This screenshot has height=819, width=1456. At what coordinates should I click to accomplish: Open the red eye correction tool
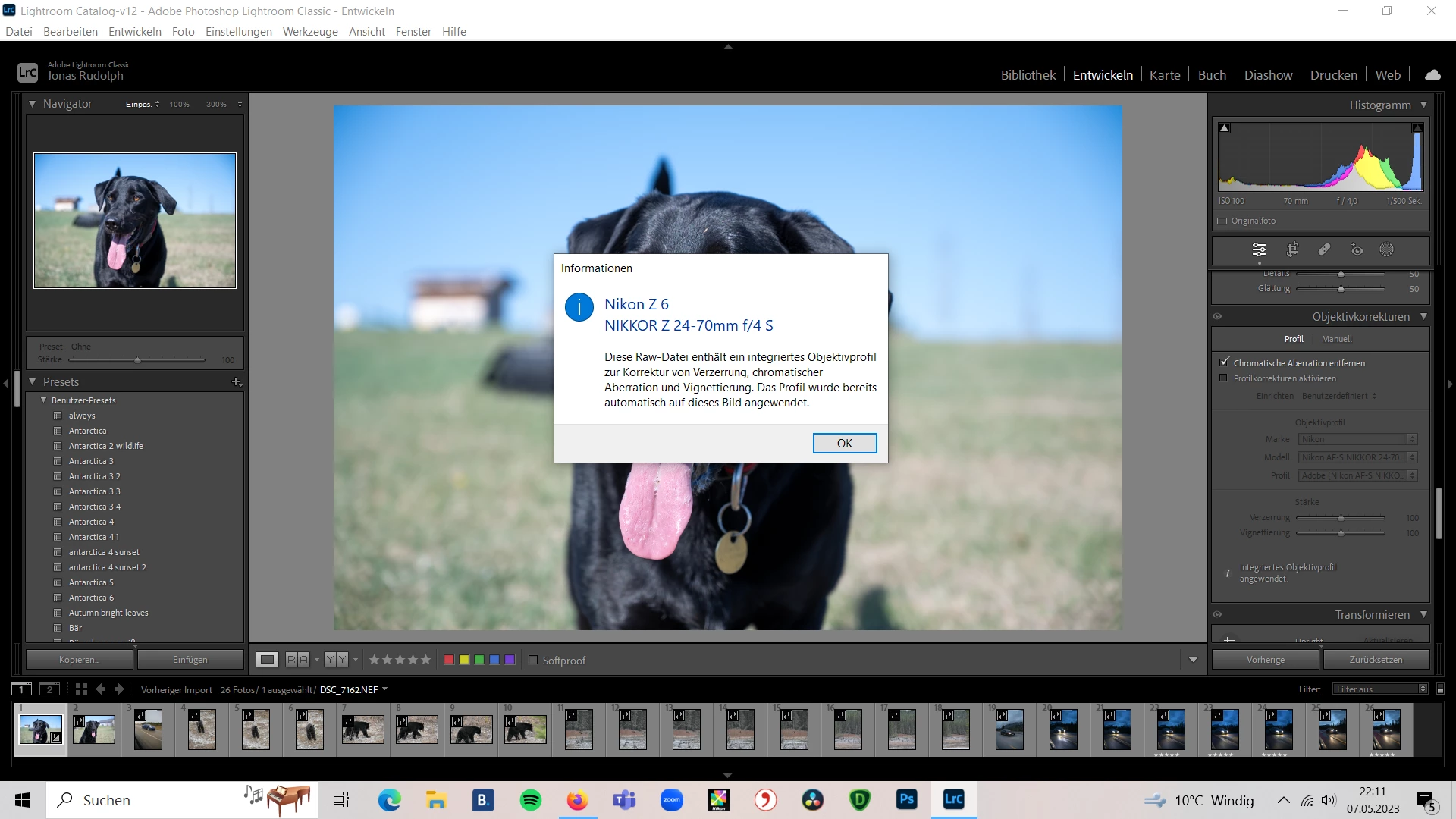click(x=1357, y=249)
